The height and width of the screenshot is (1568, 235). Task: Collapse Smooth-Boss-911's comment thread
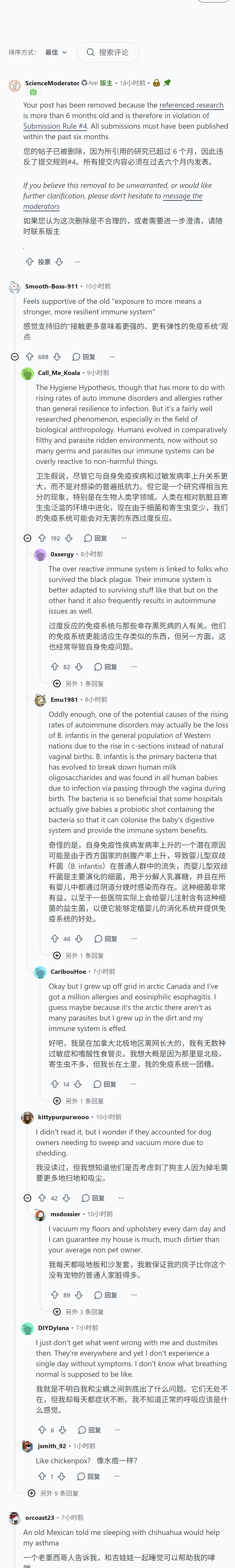pyautogui.click(x=15, y=357)
